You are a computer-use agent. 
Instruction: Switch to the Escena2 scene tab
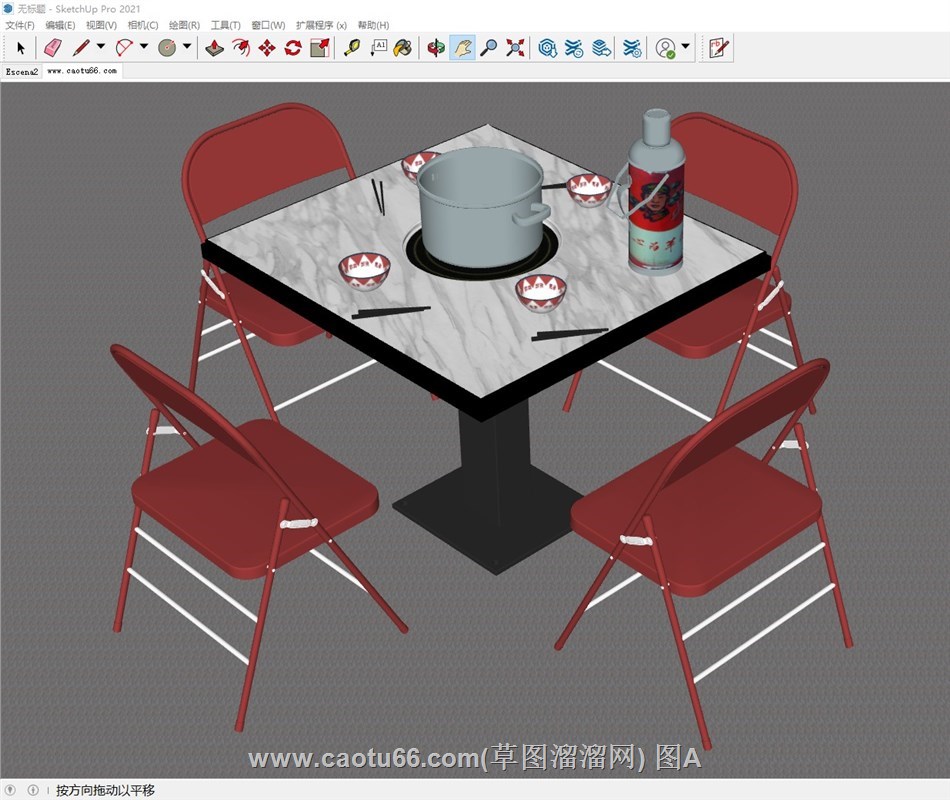pos(21,72)
